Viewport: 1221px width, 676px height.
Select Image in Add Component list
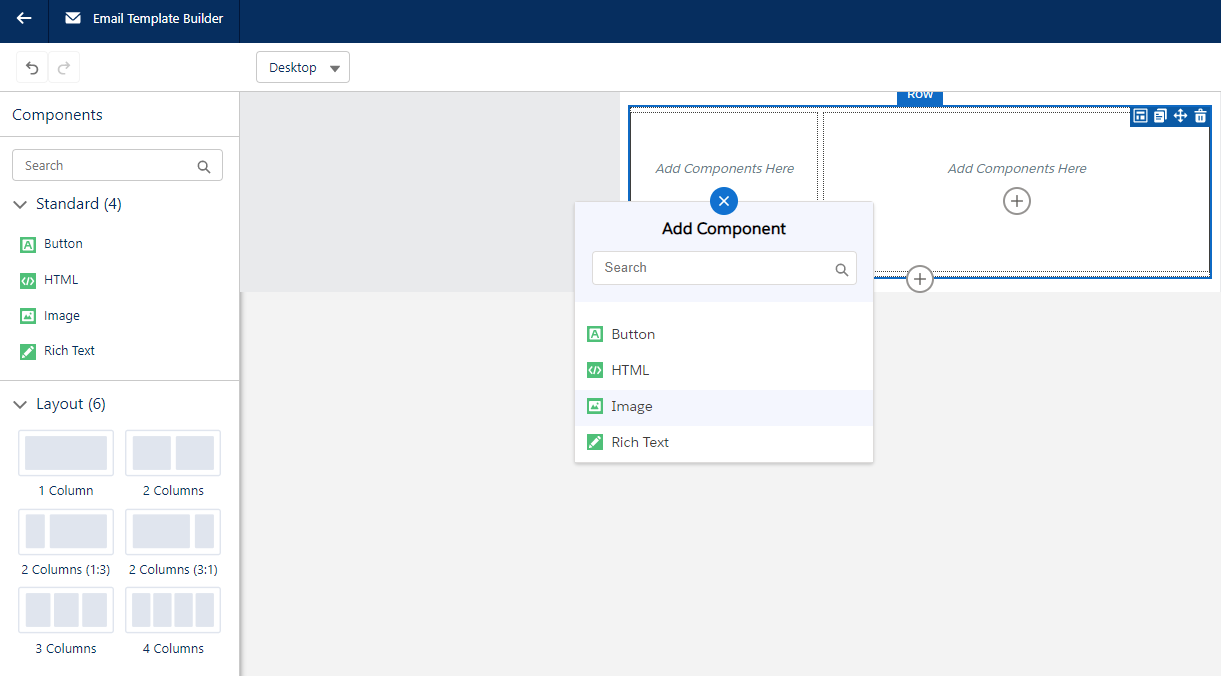coord(631,407)
